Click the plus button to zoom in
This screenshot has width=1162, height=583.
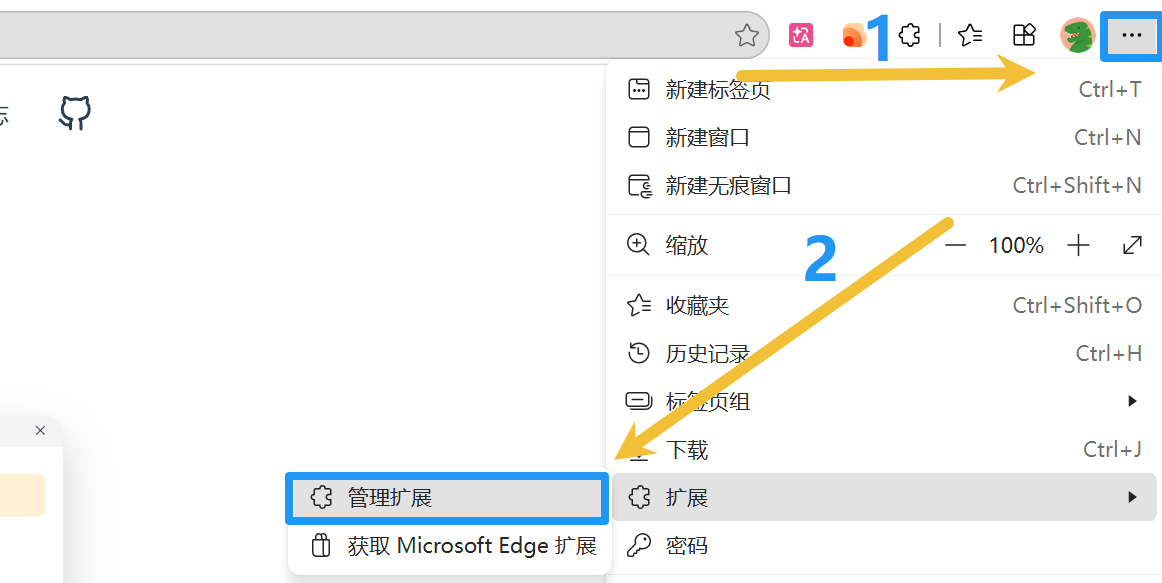pyautogui.click(x=1078, y=244)
